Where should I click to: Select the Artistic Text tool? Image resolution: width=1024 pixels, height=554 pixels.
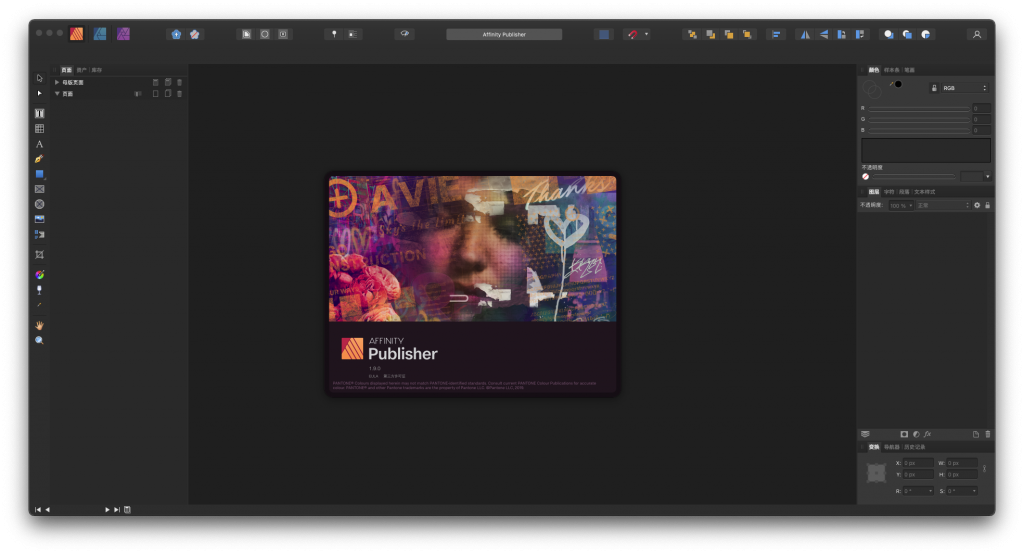(39, 144)
